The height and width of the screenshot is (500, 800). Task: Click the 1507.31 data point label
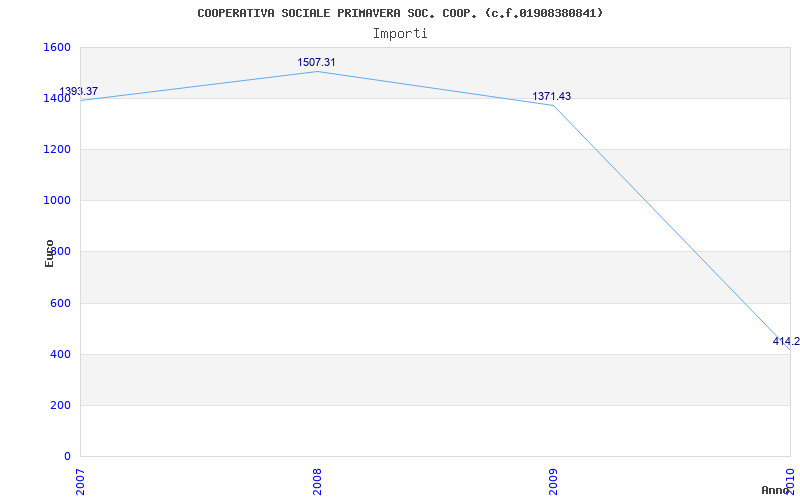[x=316, y=62]
